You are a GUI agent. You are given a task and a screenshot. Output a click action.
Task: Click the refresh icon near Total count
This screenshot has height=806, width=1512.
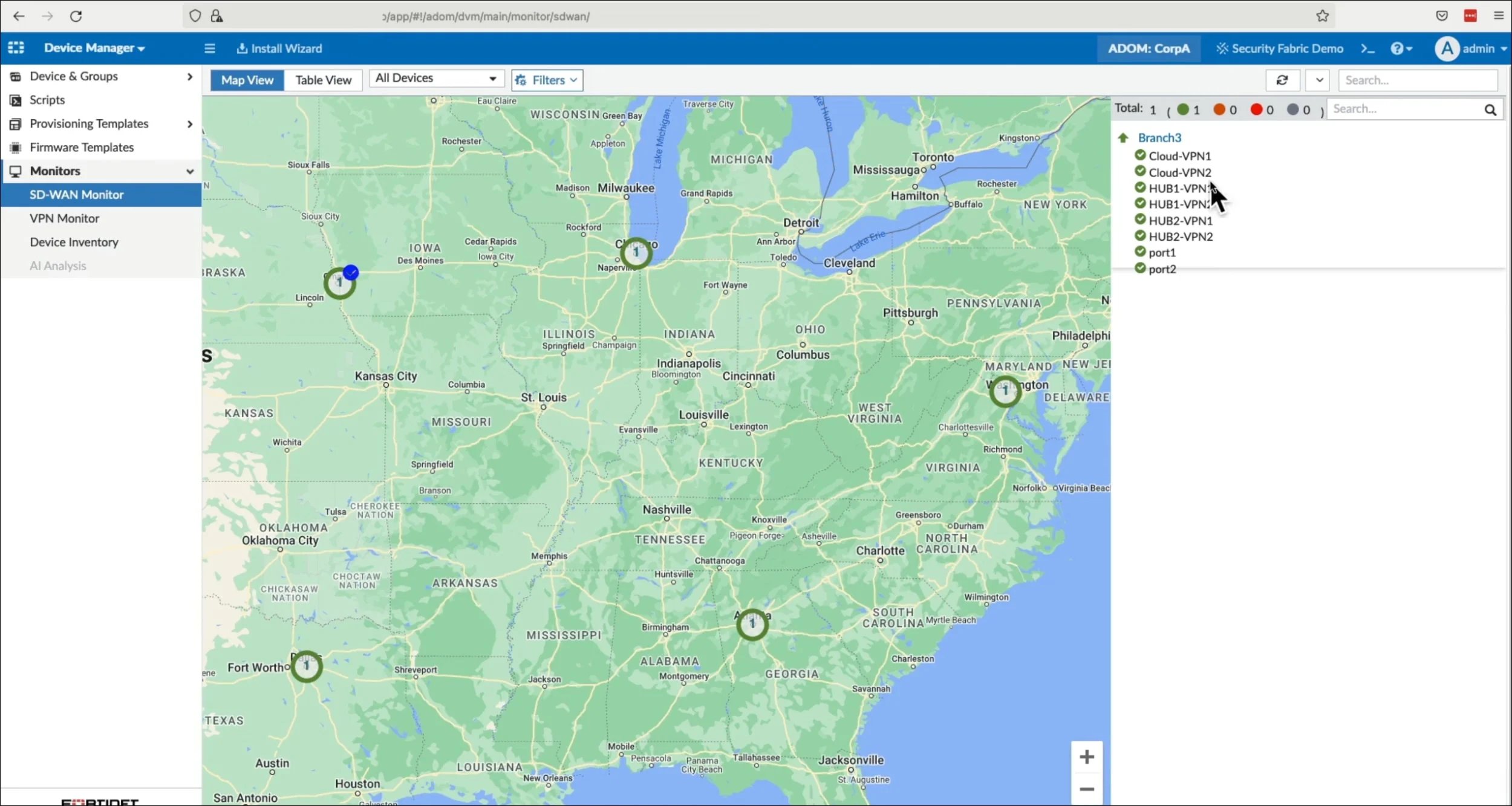[1283, 80]
